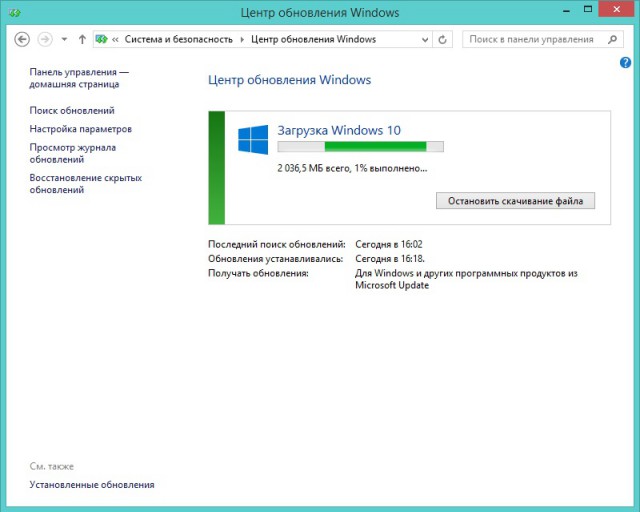Open the recent locations dropdown arrow
Viewport: 640px width, 512px height.
[x=64, y=40]
